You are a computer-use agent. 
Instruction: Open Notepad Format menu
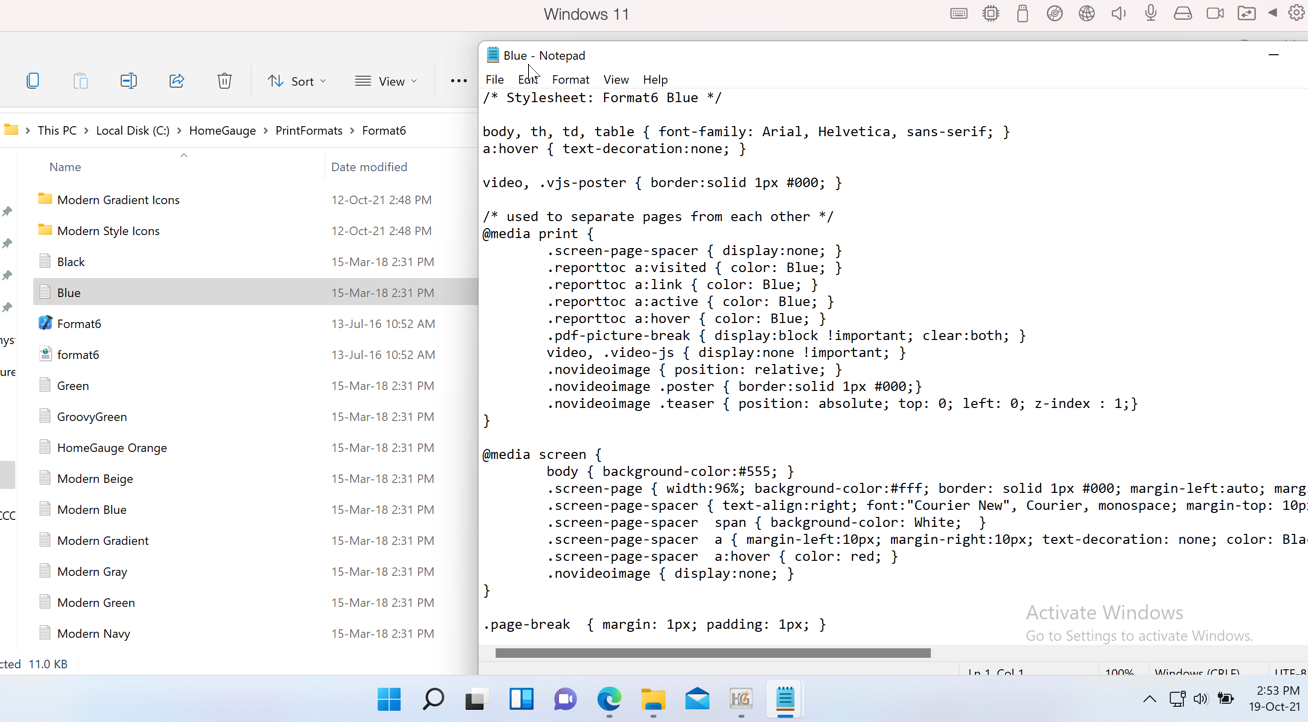(x=570, y=80)
